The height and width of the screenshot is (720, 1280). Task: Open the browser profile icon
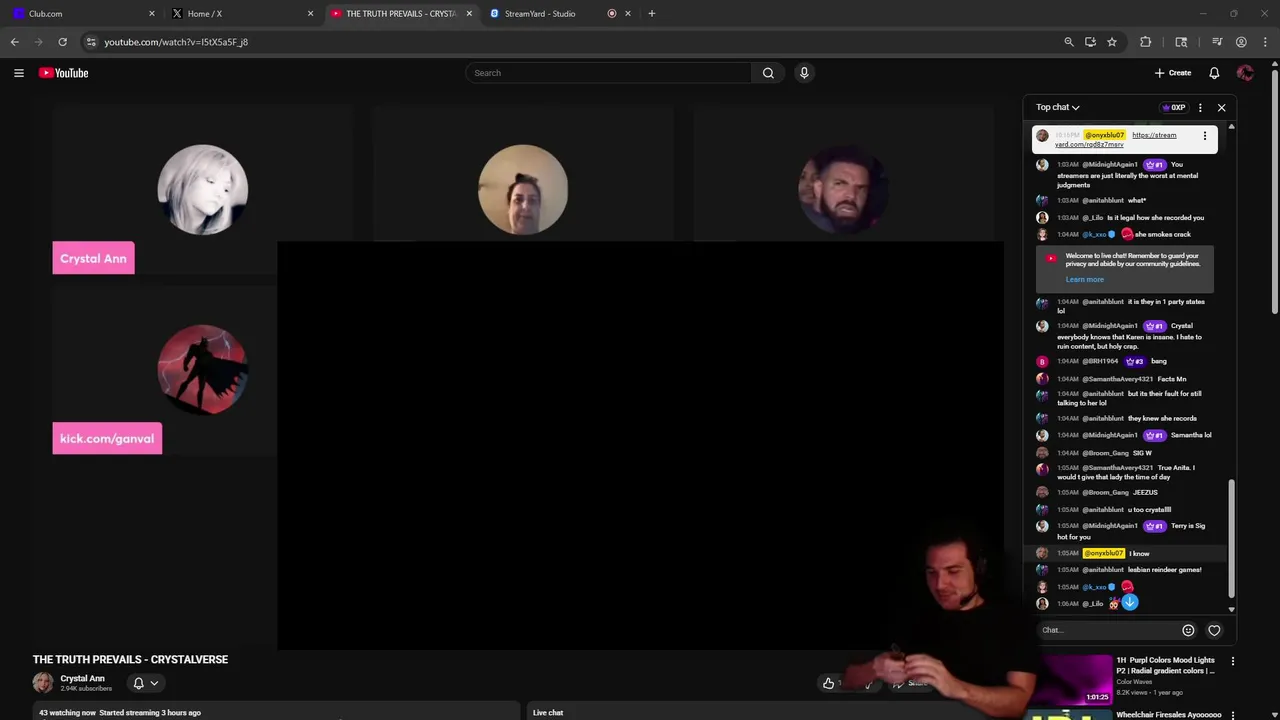coord(1241,42)
